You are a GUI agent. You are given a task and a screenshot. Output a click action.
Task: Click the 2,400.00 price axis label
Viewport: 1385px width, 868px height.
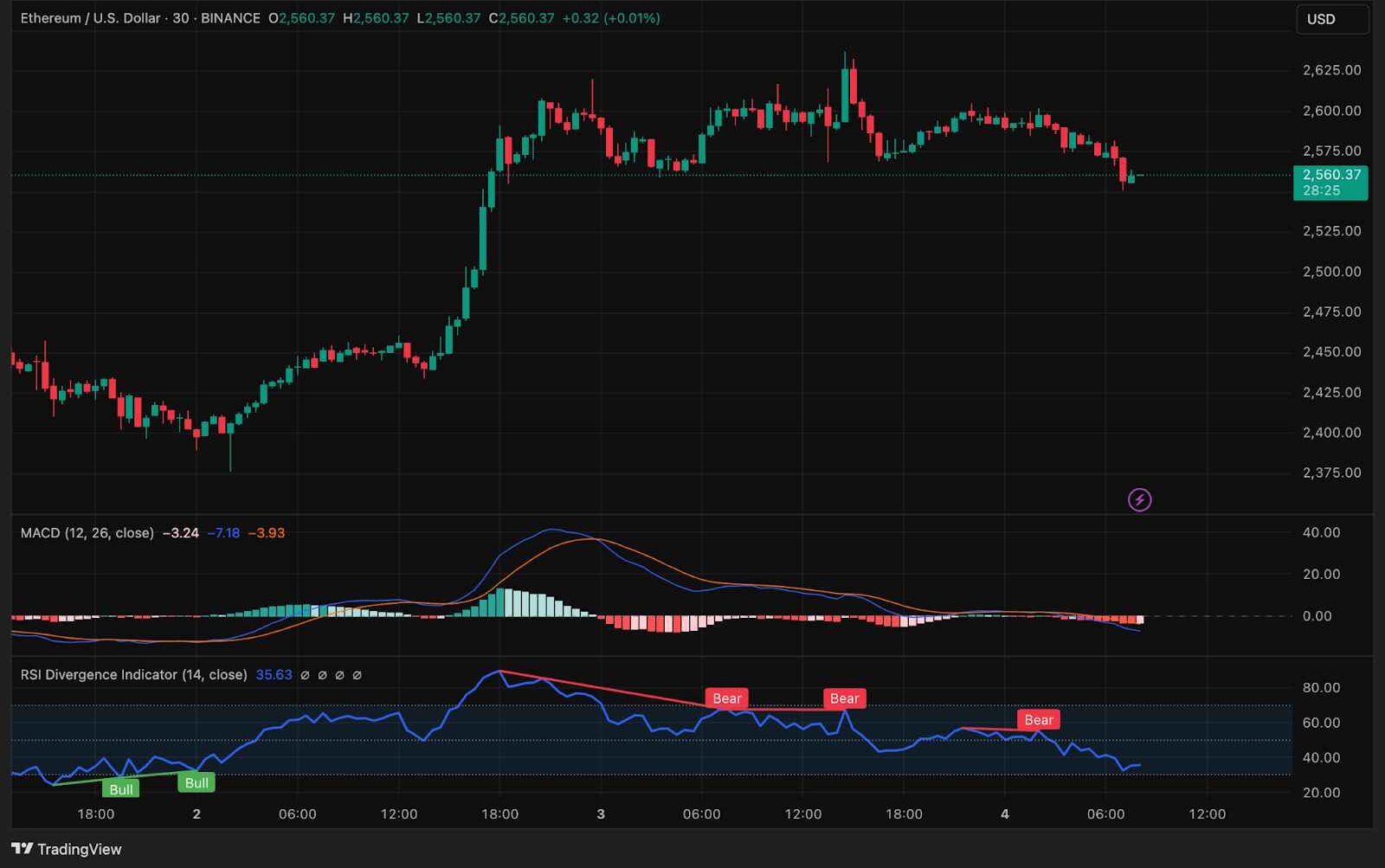point(1331,433)
